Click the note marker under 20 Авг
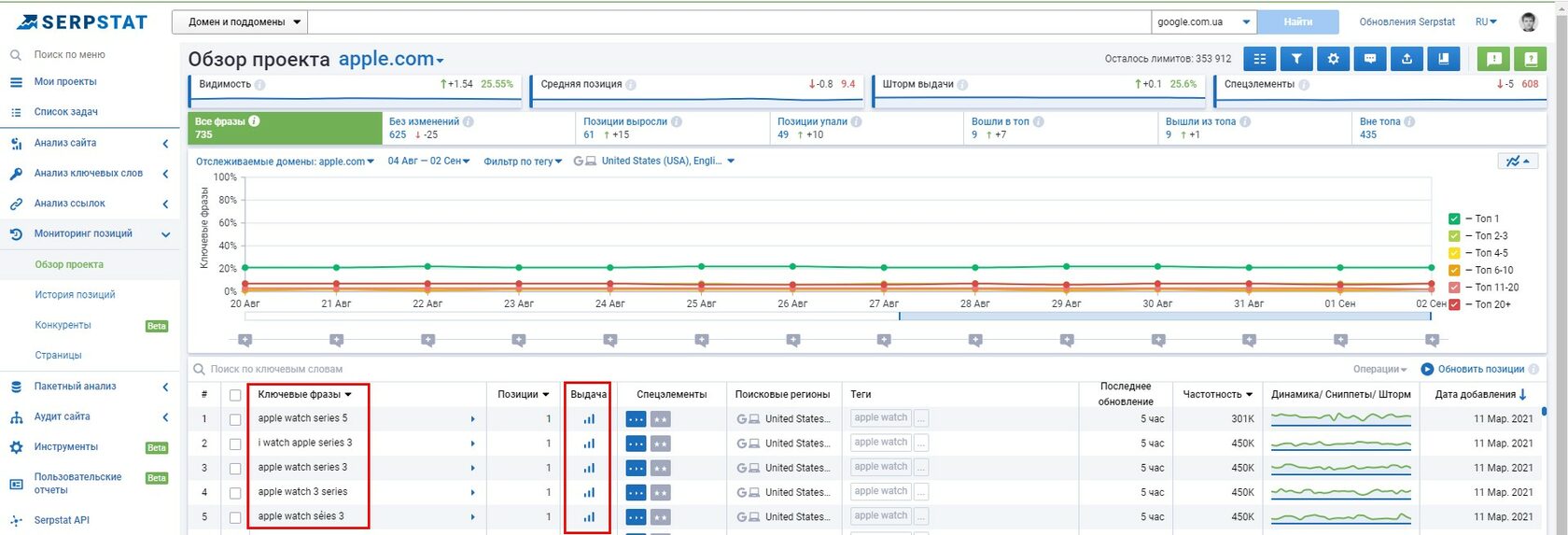This screenshot has height=535, width=1568. point(245,341)
